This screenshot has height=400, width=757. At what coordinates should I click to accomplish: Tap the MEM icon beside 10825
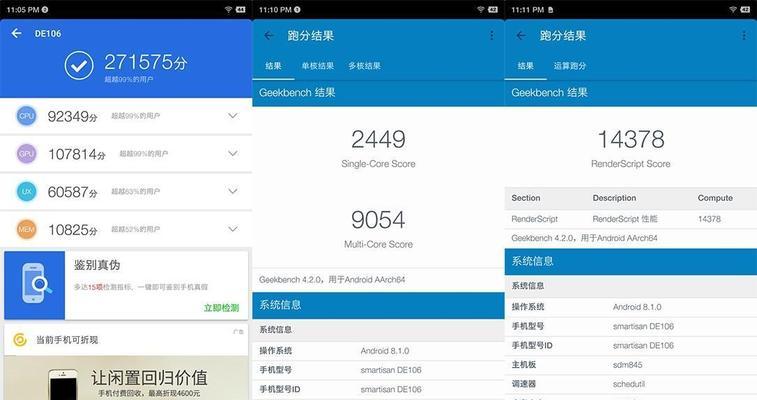(x=27, y=229)
